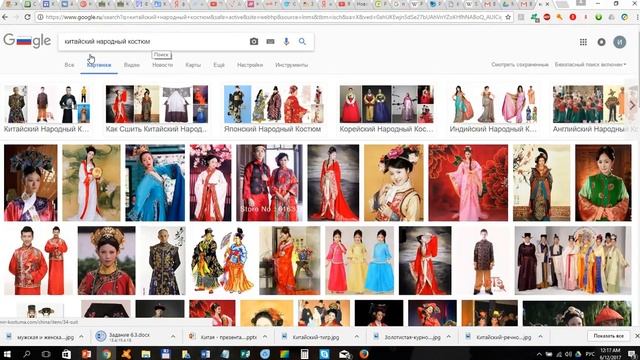Expand options for Золотистая-курно...jpg download

(449, 337)
